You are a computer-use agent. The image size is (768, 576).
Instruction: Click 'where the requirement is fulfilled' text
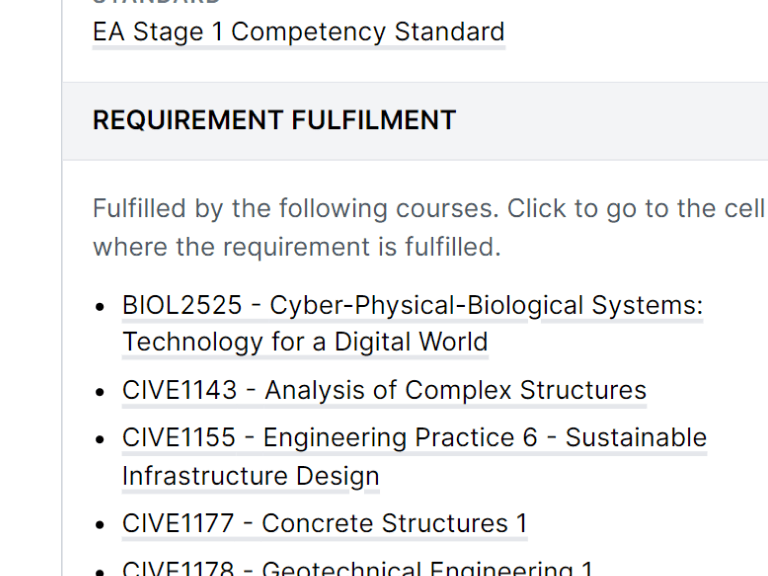point(297,246)
